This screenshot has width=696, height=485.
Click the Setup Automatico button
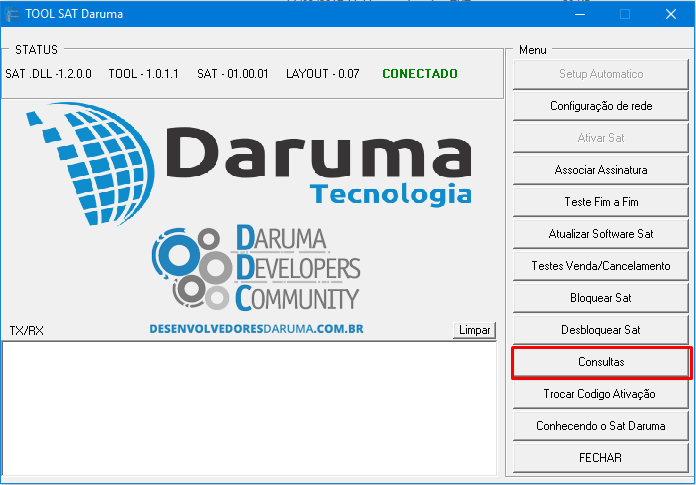(601, 74)
